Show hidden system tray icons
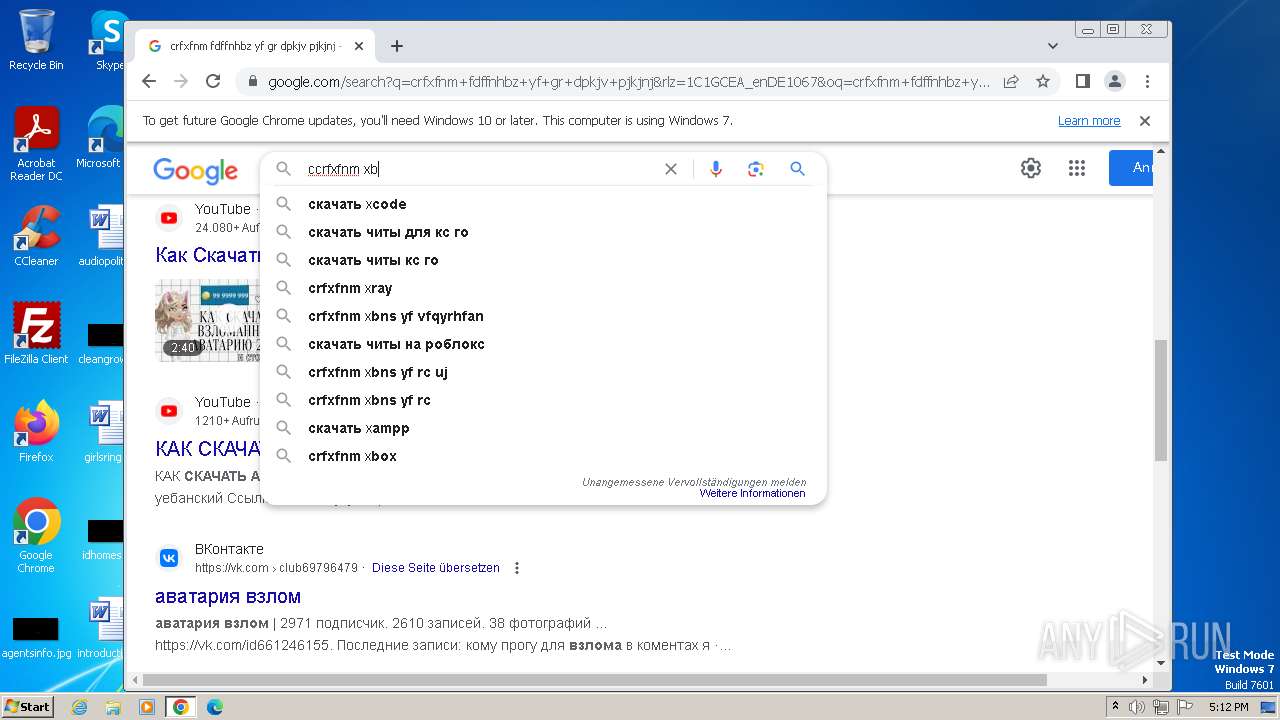 1115,707
